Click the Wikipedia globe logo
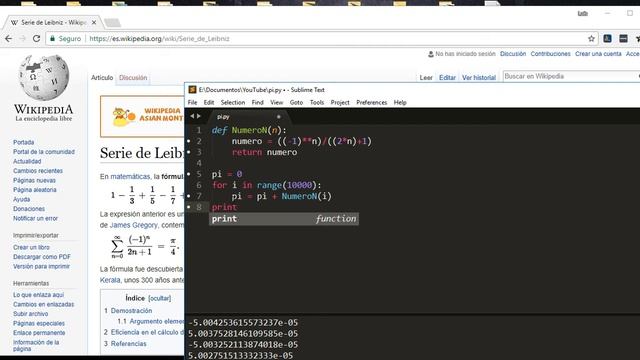 (44, 78)
